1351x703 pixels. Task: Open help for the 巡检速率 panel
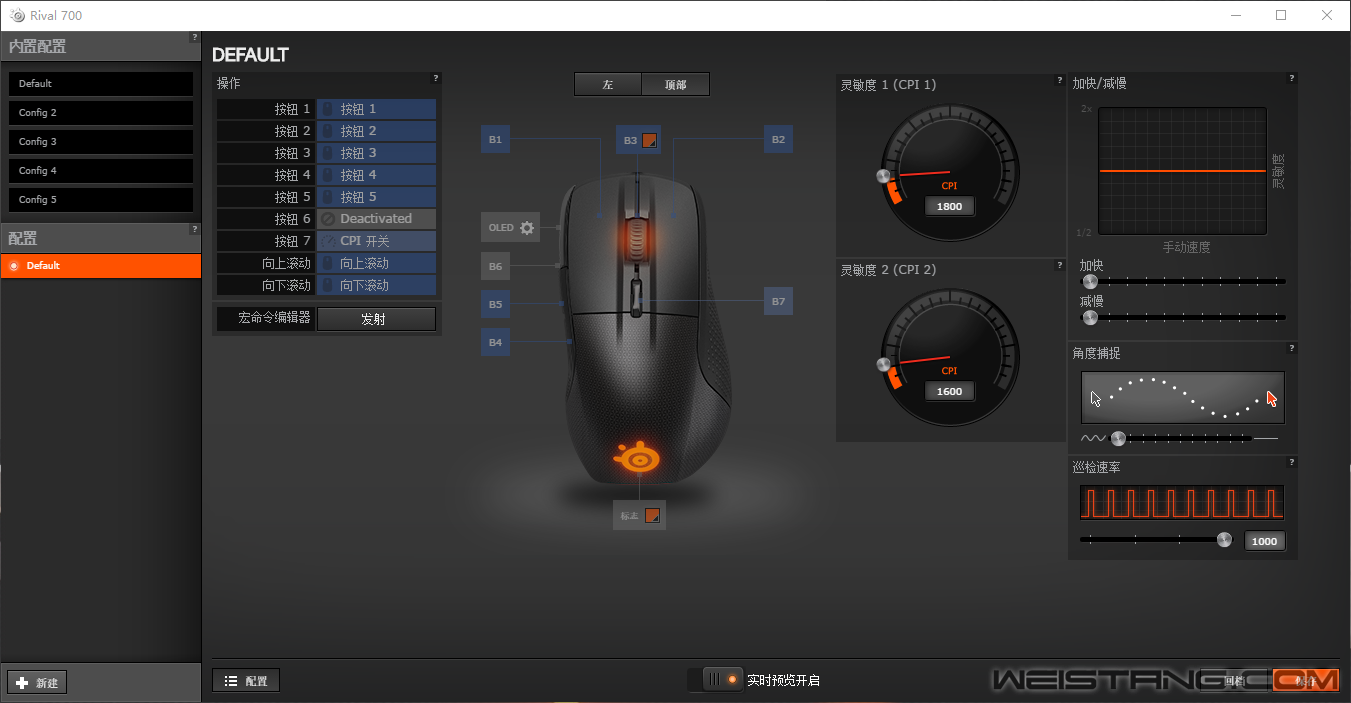point(1292,462)
